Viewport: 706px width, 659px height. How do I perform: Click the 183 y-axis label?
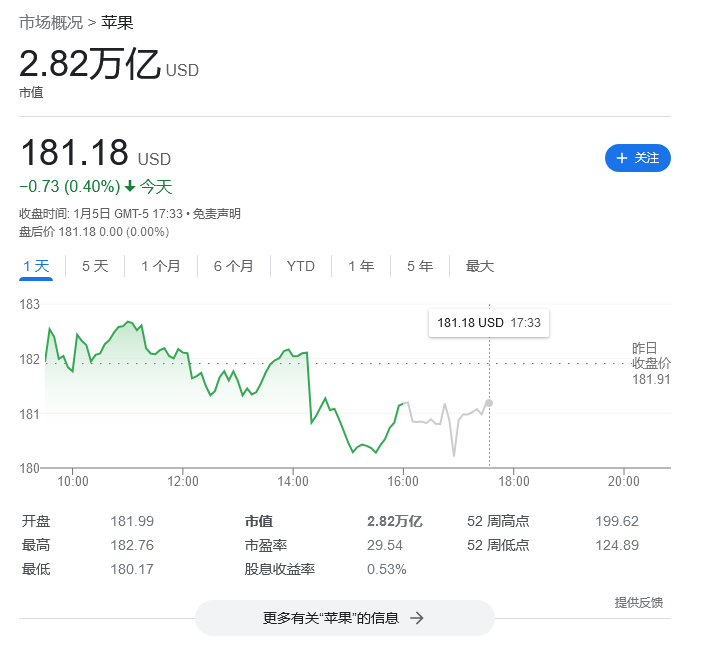click(29, 304)
